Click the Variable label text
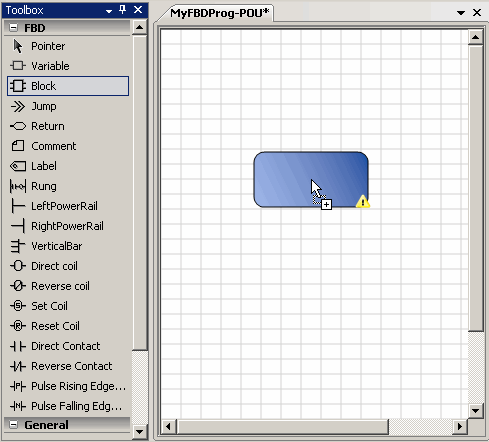Screen dimensions: 489x442 pyautogui.click(x=50, y=66)
